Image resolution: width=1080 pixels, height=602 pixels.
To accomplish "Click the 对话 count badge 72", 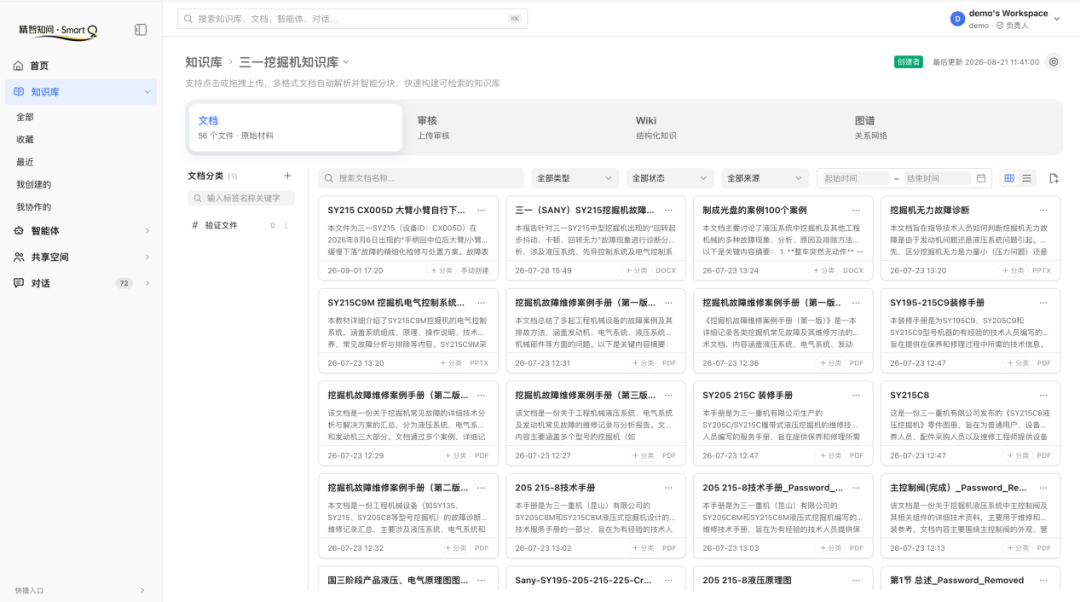I will [x=123, y=283].
